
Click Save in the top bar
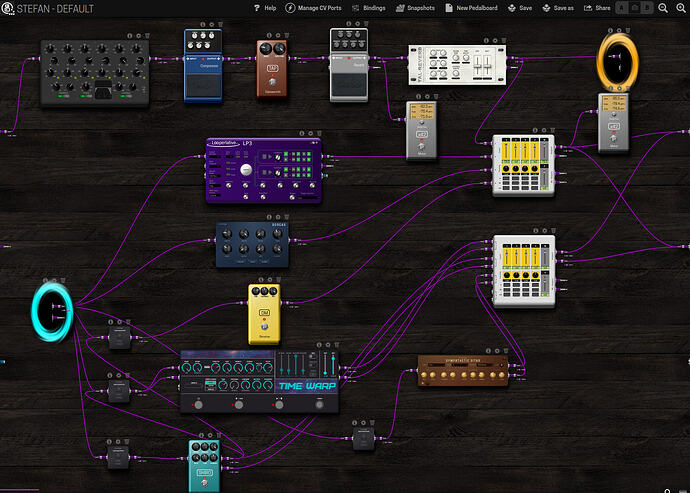pyautogui.click(x=520, y=8)
